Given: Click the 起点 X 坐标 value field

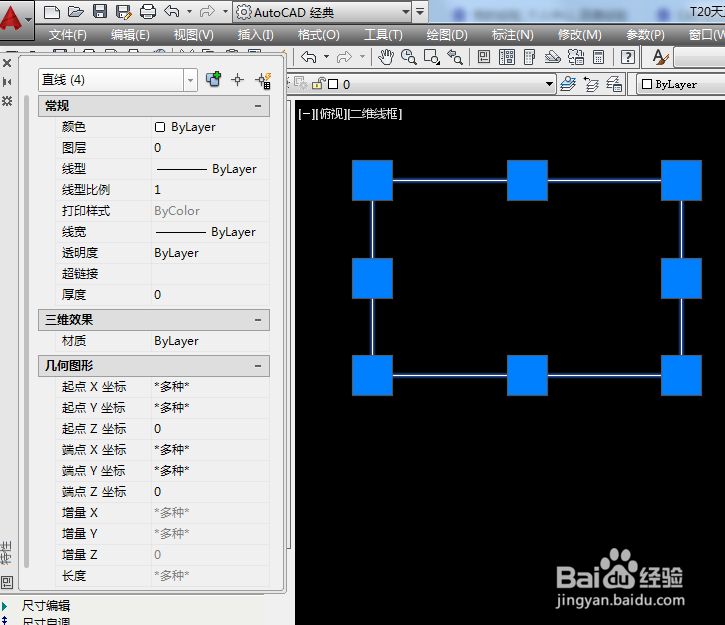Looking at the screenshot, I should 210,387.
